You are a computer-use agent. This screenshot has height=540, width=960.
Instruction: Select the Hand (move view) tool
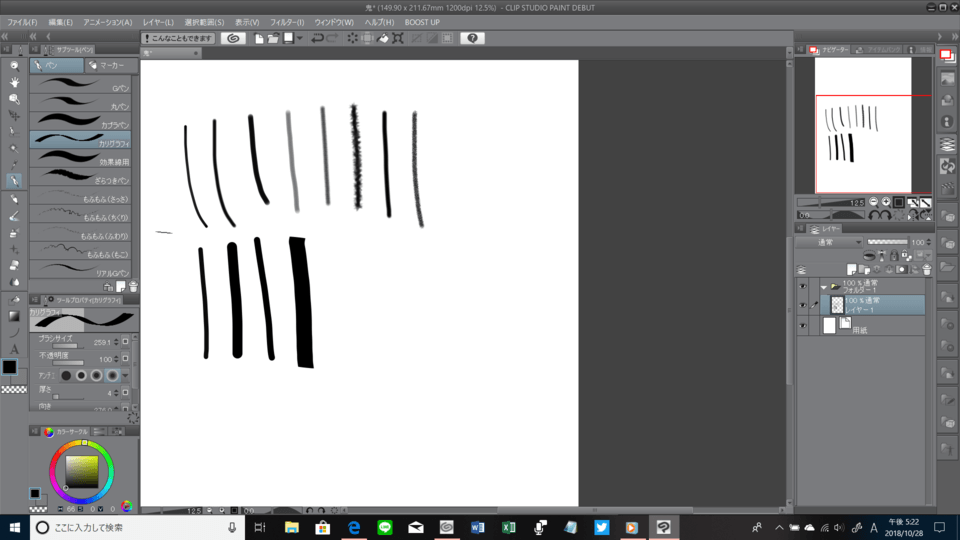tap(15, 82)
